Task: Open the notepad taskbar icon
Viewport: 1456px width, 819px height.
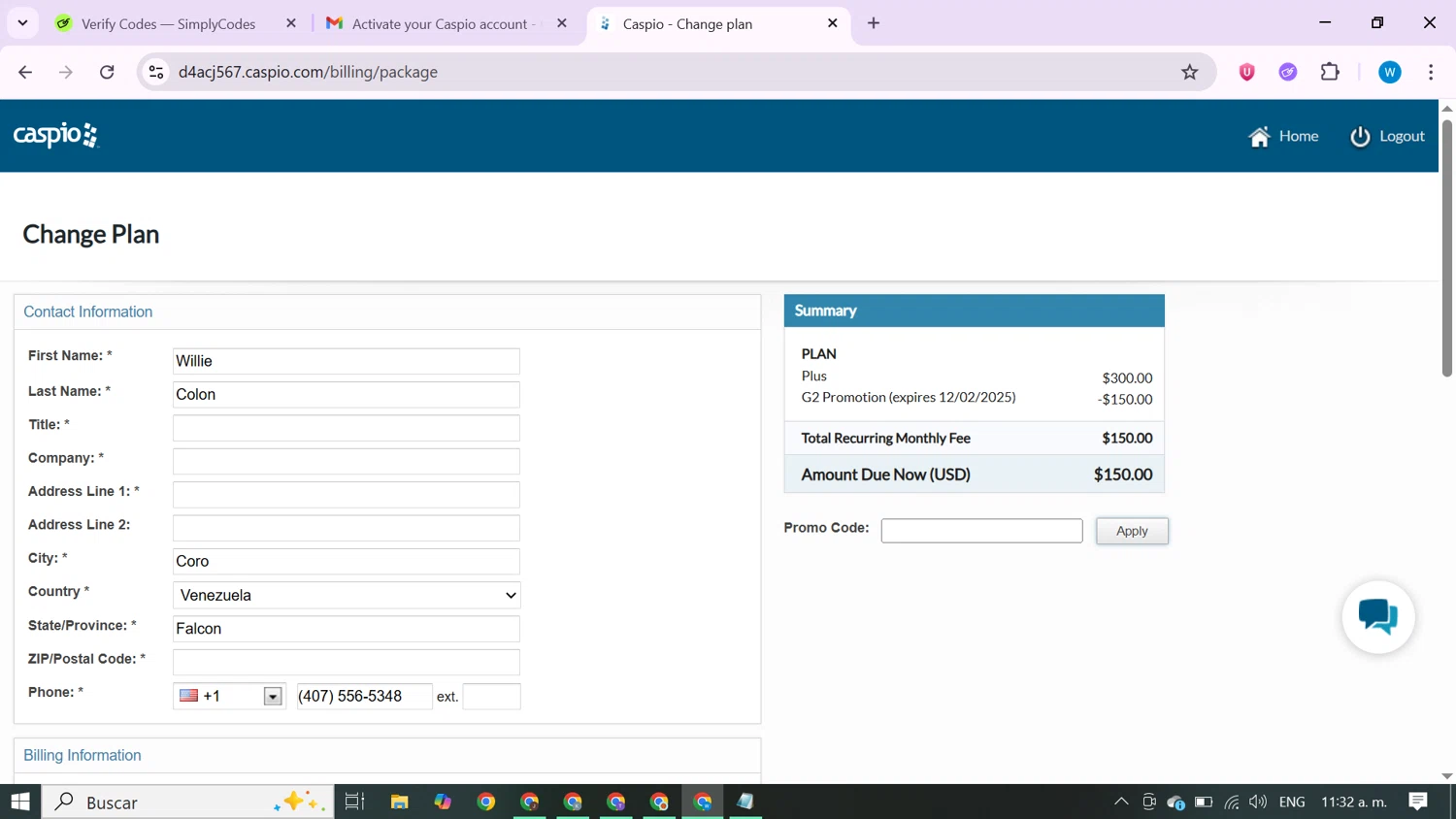Action: [745, 802]
